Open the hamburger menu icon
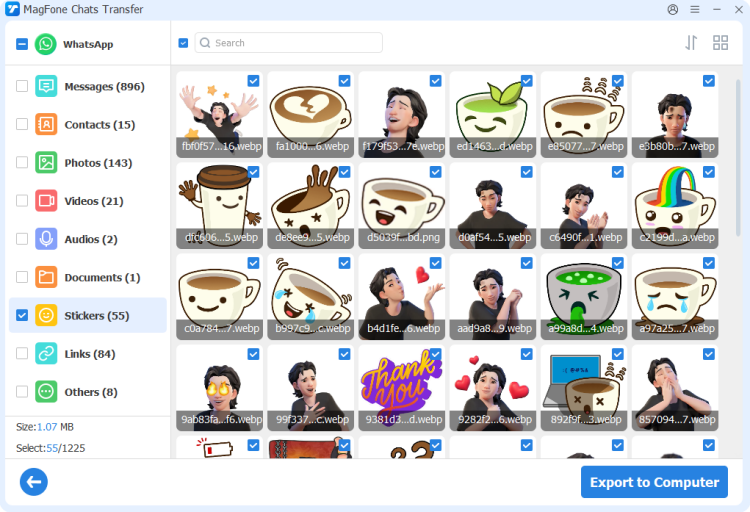Viewport: 750px width, 512px height. [695, 10]
